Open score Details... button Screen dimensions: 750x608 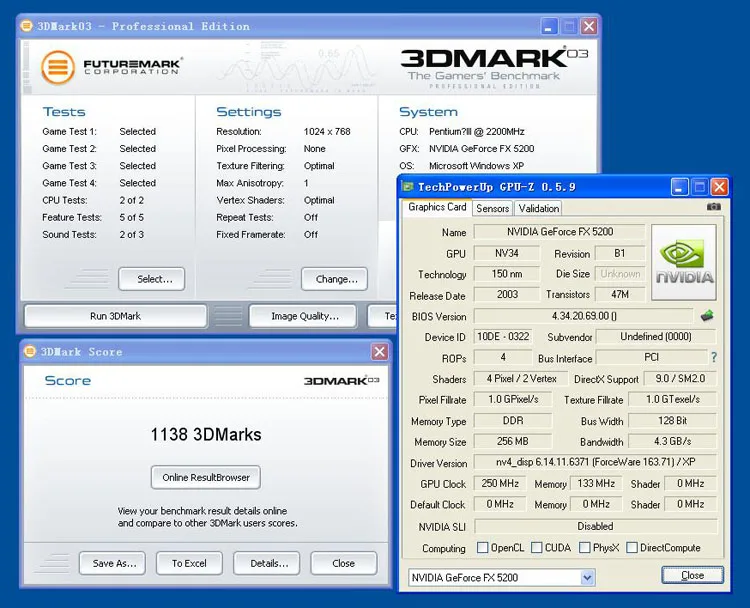pos(266,563)
